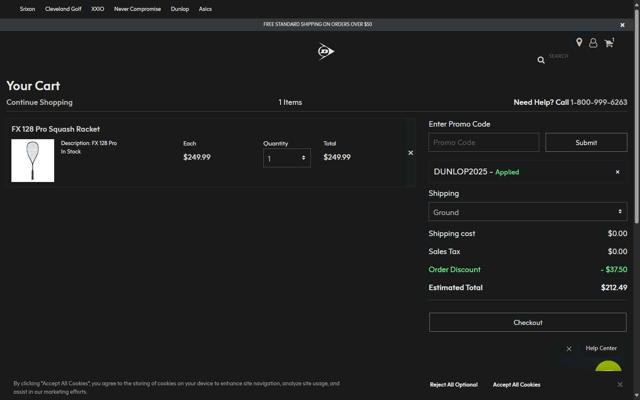Go to Never Compromise brand site
The height and width of the screenshot is (400, 640).
click(137, 9)
